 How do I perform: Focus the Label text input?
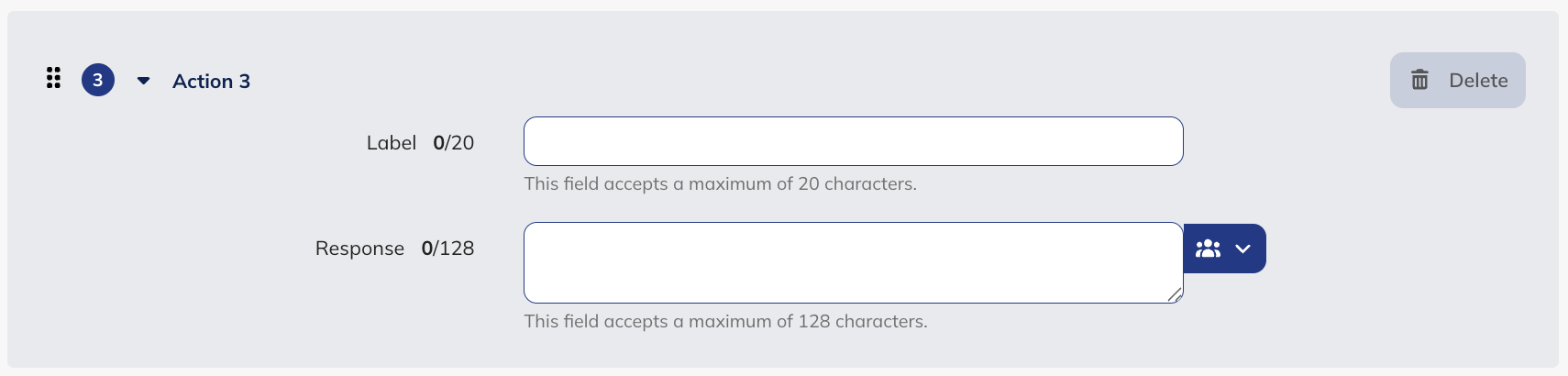click(853, 141)
